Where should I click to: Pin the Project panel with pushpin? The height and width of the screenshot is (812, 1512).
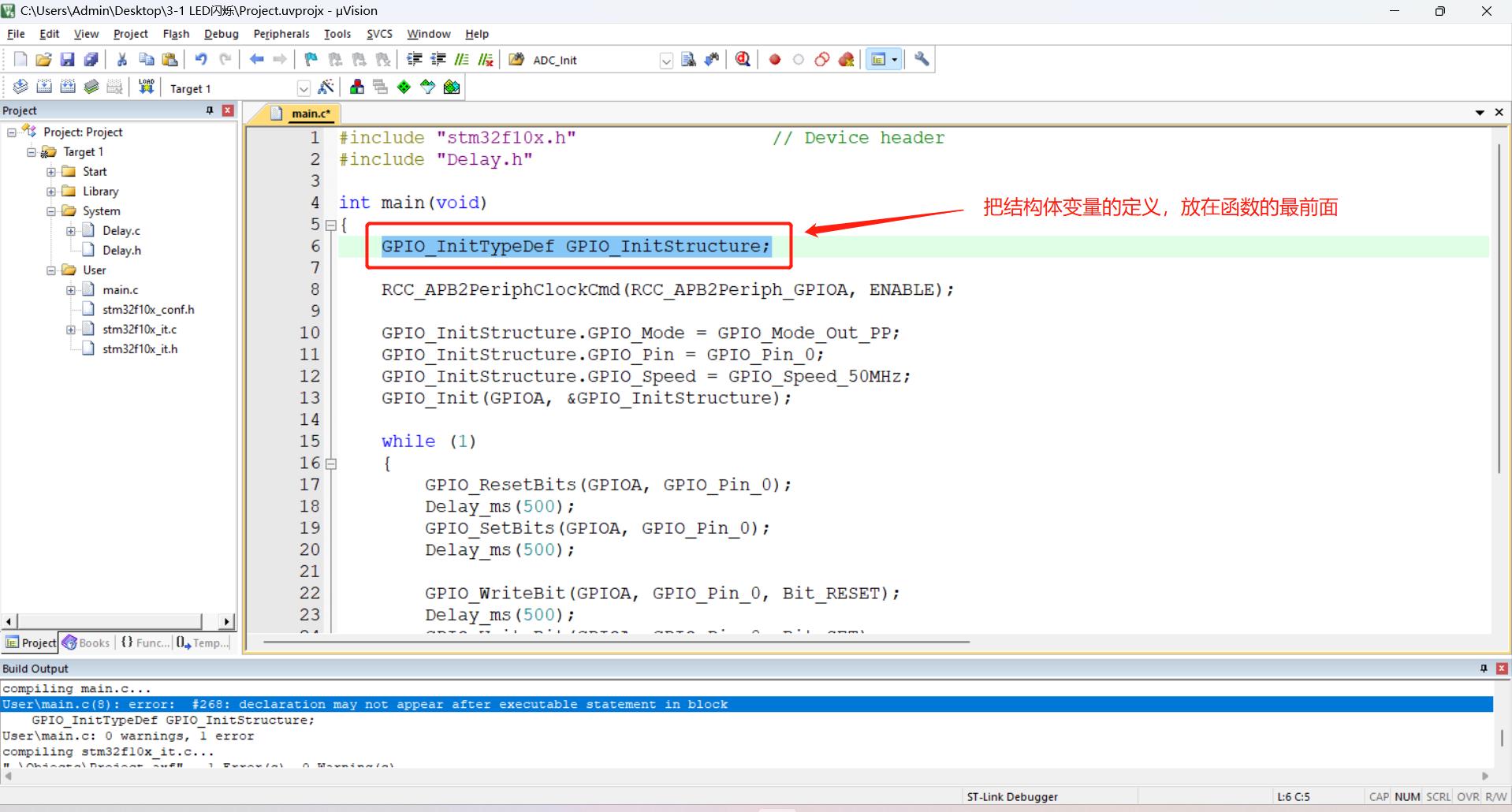210,110
